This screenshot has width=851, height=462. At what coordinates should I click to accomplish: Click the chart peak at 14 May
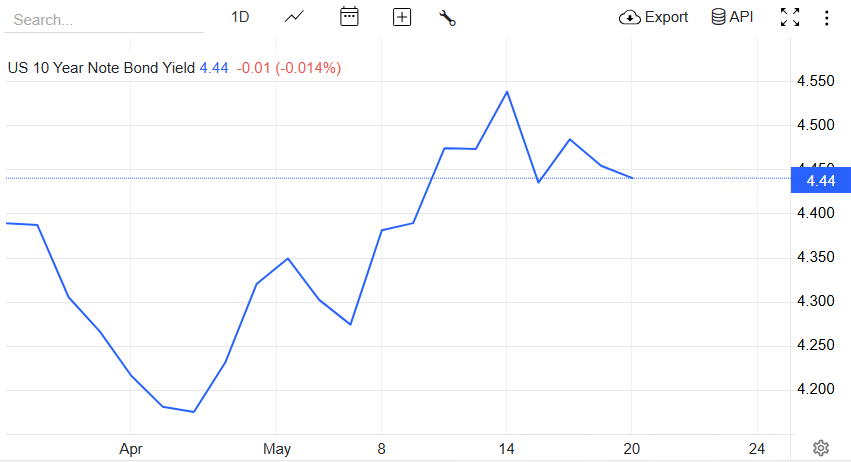(x=507, y=92)
